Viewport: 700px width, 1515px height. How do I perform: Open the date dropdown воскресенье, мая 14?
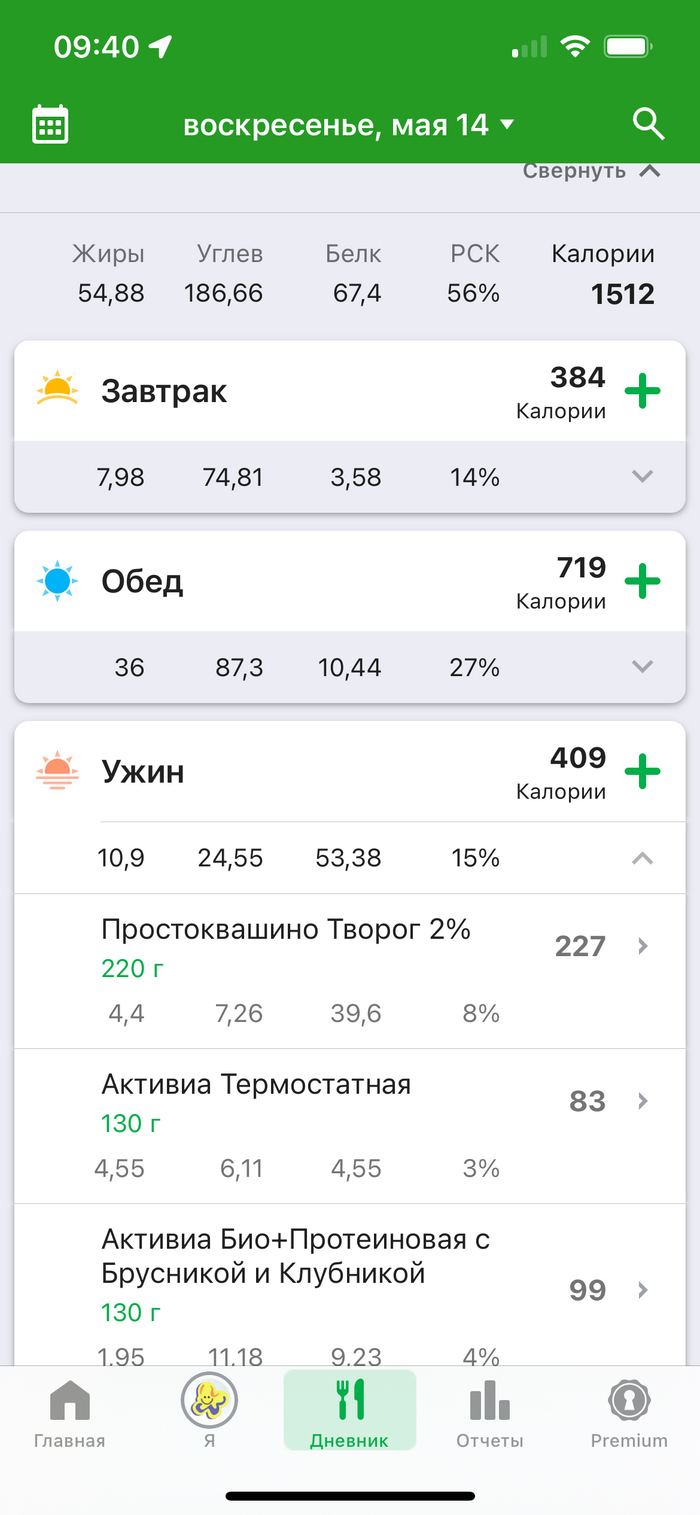[x=348, y=125]
